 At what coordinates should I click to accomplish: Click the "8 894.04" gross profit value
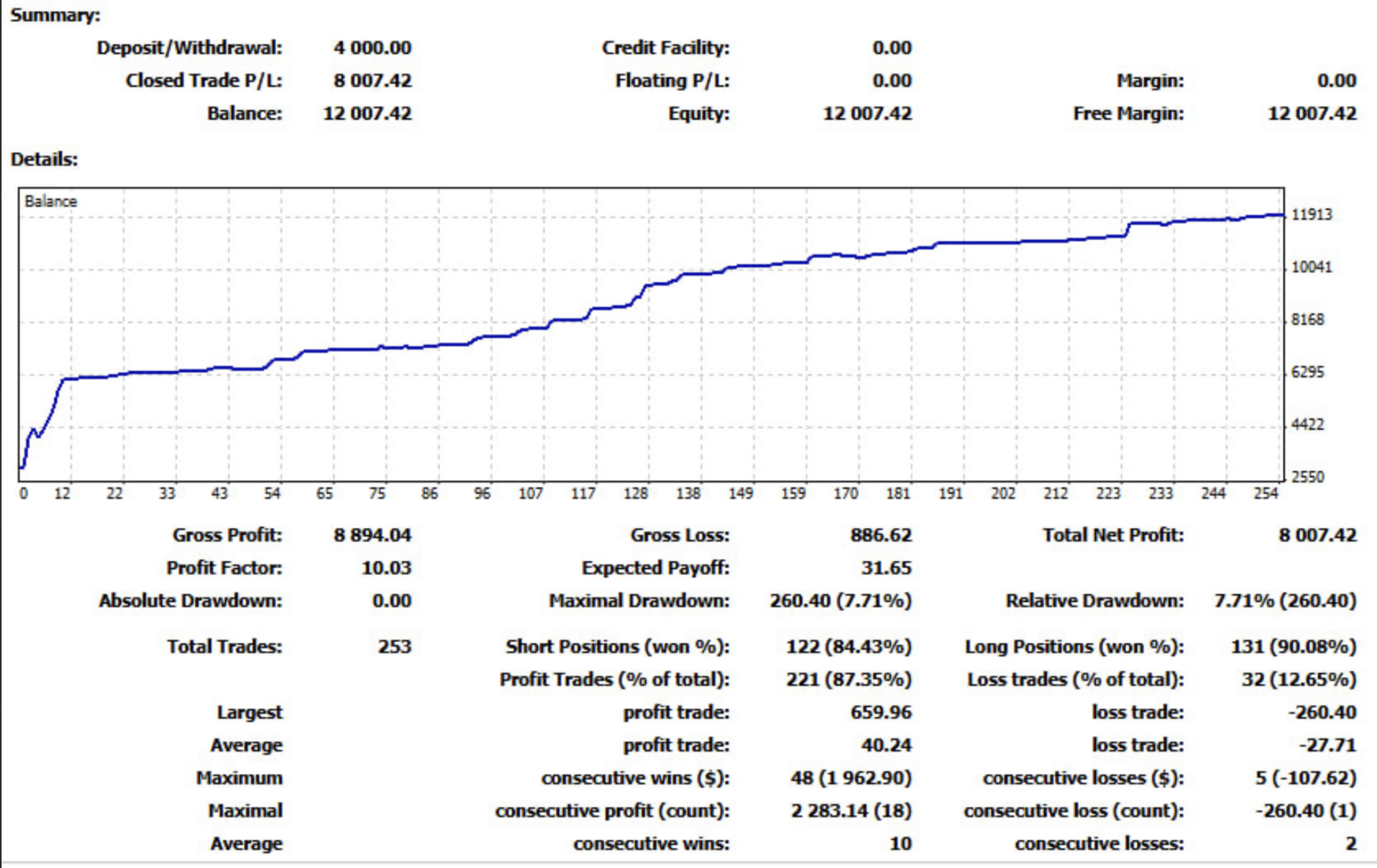click(x=372, y=535)
